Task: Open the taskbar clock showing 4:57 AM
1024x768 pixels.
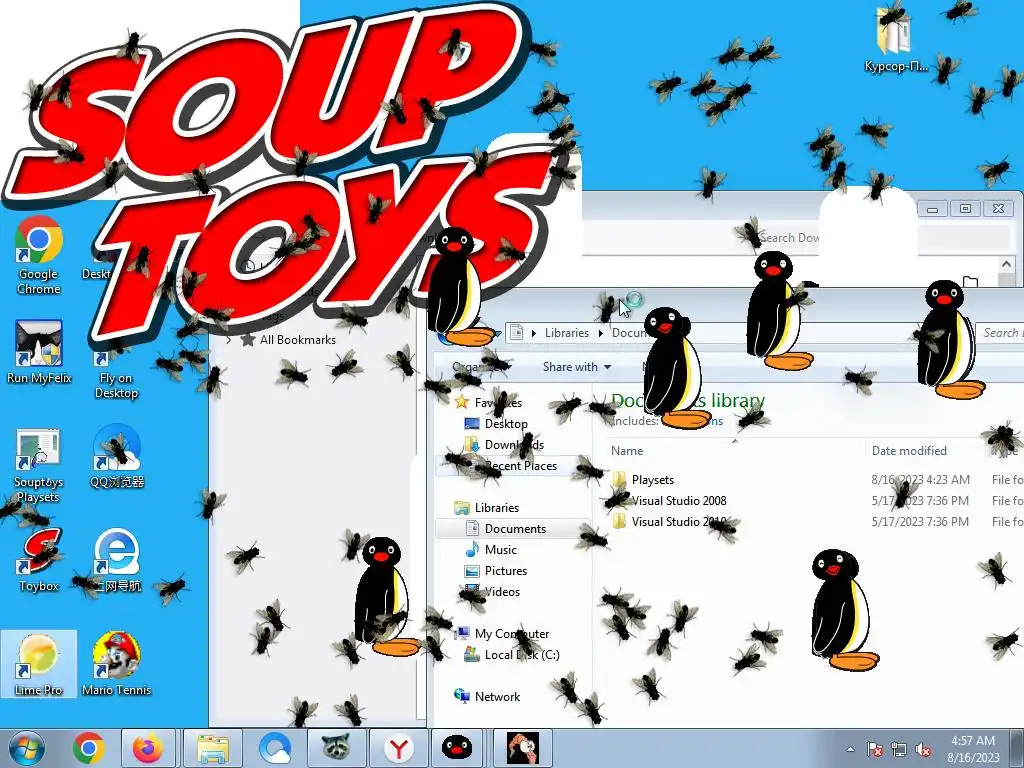Action: coord(973,749)
